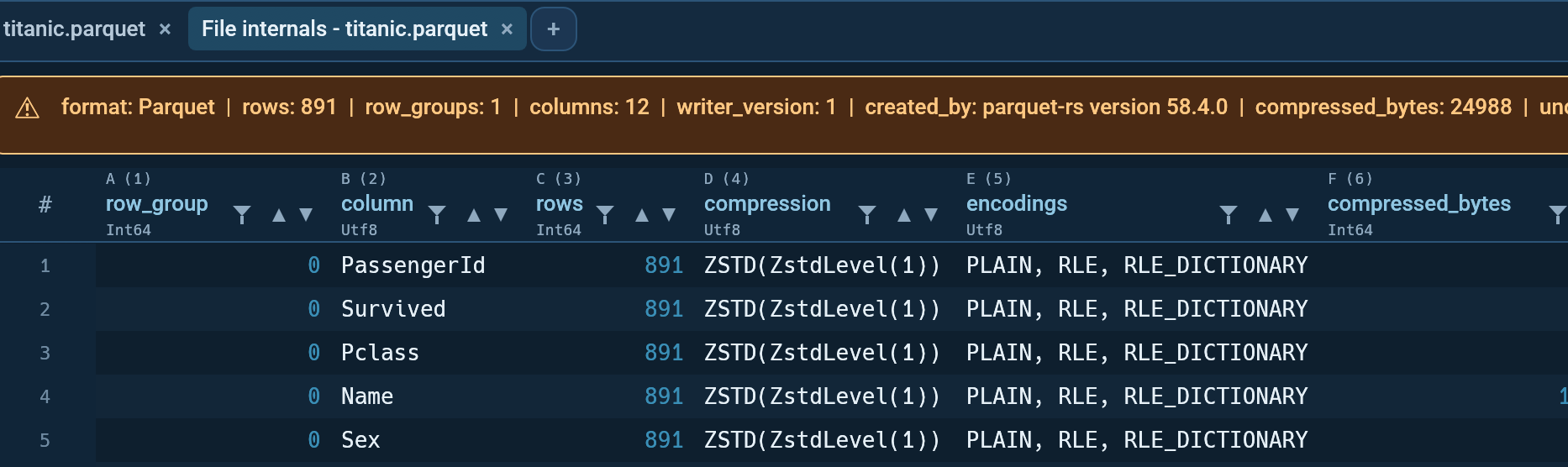Filter the row_group column
This screenshot has width=1568, height=467.
coord(242,215)
